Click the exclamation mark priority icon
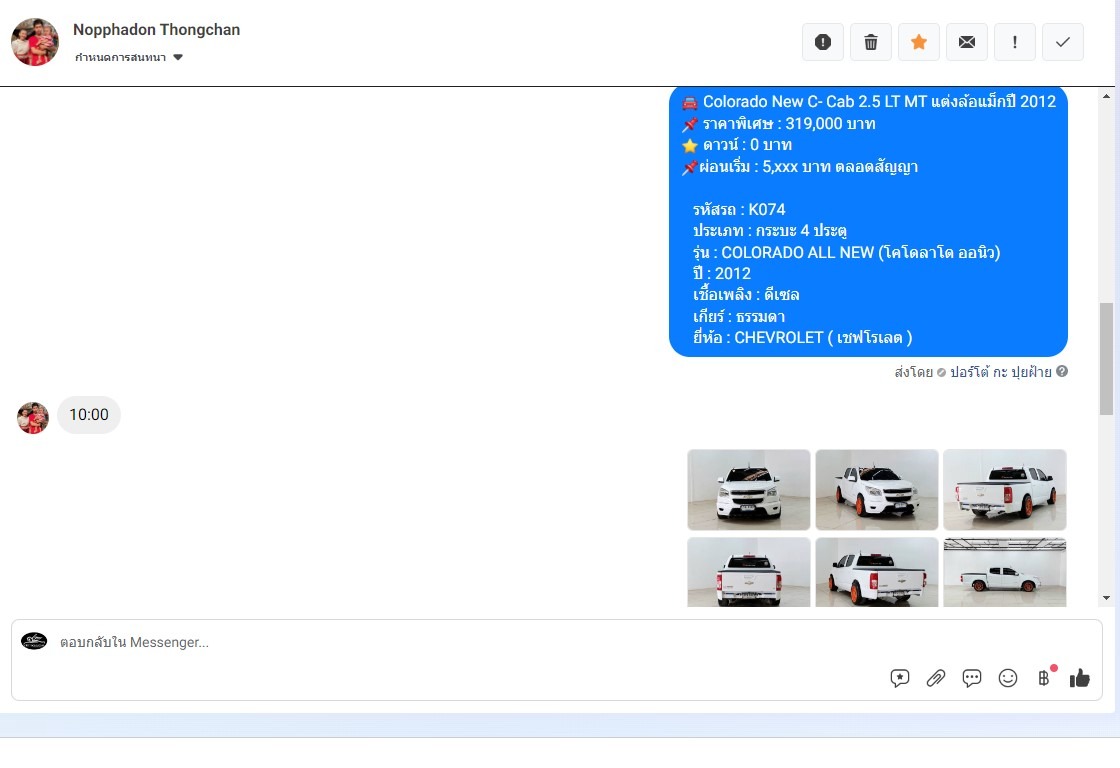This screenshot has height=768, width=1120. tap(1014, 42)
